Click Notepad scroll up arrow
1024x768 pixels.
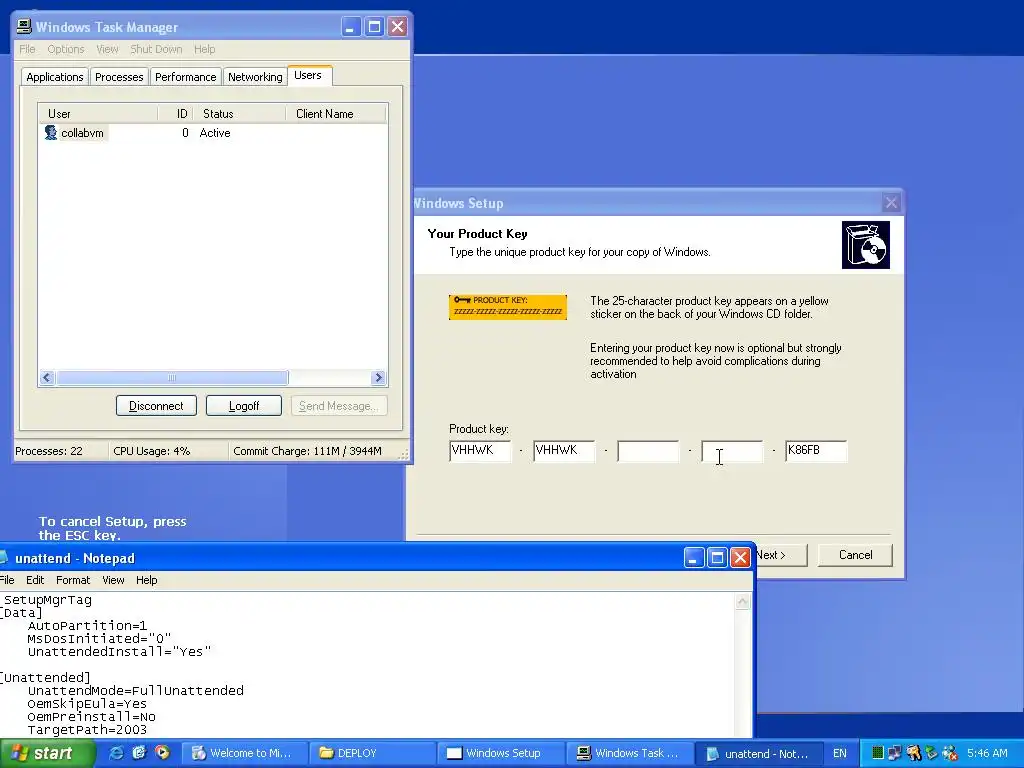click(743, 601)
